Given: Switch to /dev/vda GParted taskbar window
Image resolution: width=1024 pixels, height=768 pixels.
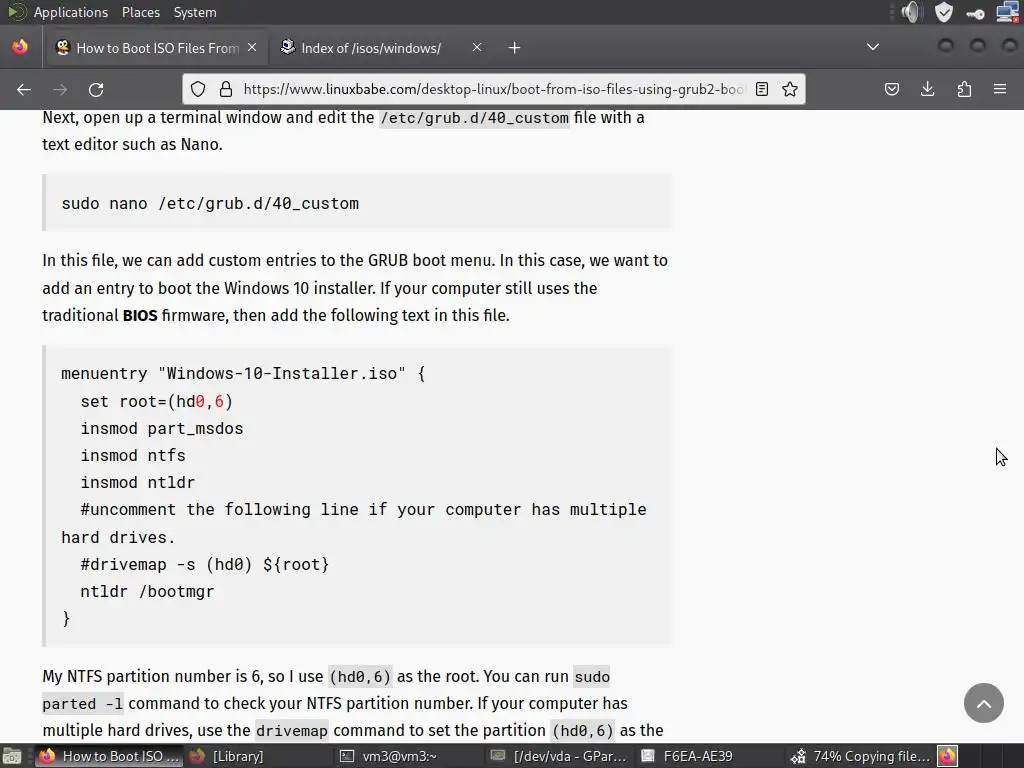Looking at the screenshot, I should pos(559,756).
